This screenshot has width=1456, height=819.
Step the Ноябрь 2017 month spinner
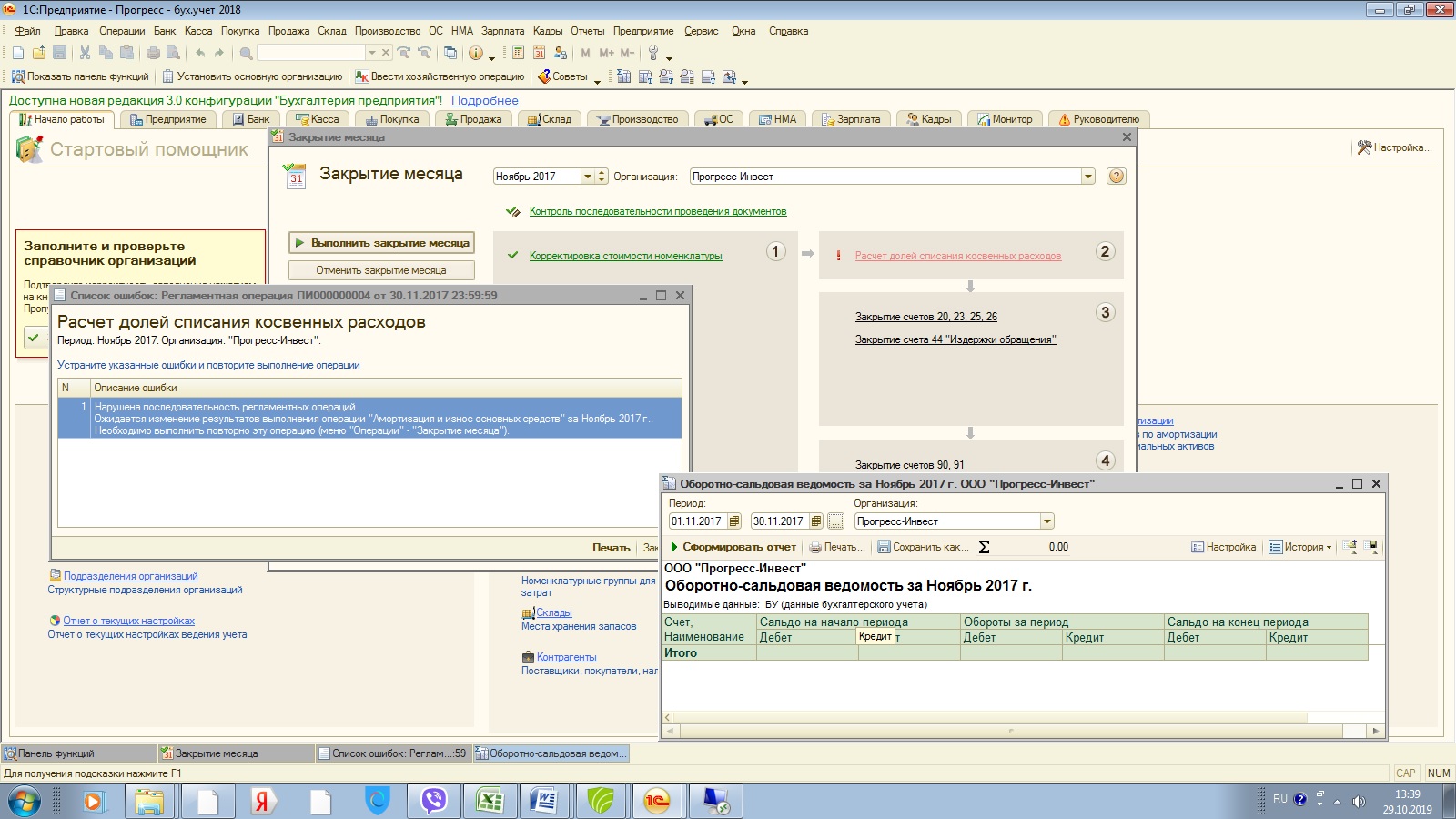point(602,177)
